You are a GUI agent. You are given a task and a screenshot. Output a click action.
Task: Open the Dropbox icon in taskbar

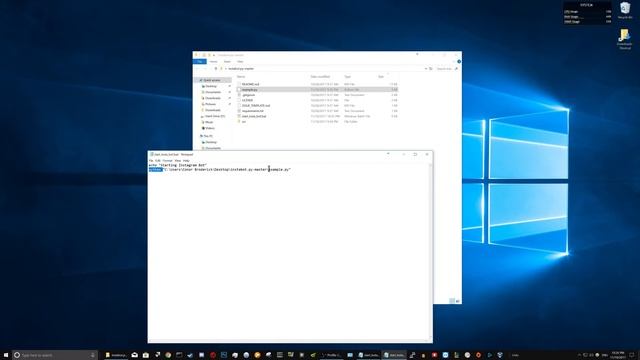(500, 355)
